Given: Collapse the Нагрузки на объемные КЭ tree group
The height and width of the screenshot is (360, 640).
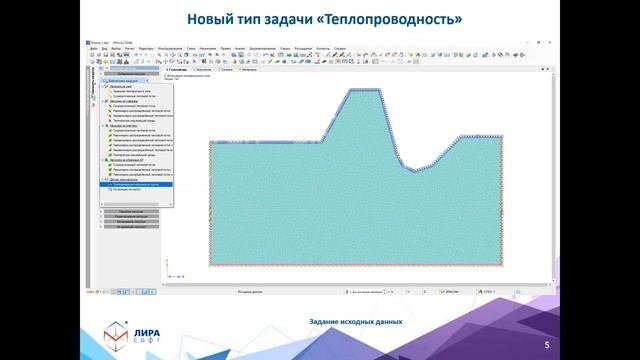Looking at the screenshot, I should point(103,160).
